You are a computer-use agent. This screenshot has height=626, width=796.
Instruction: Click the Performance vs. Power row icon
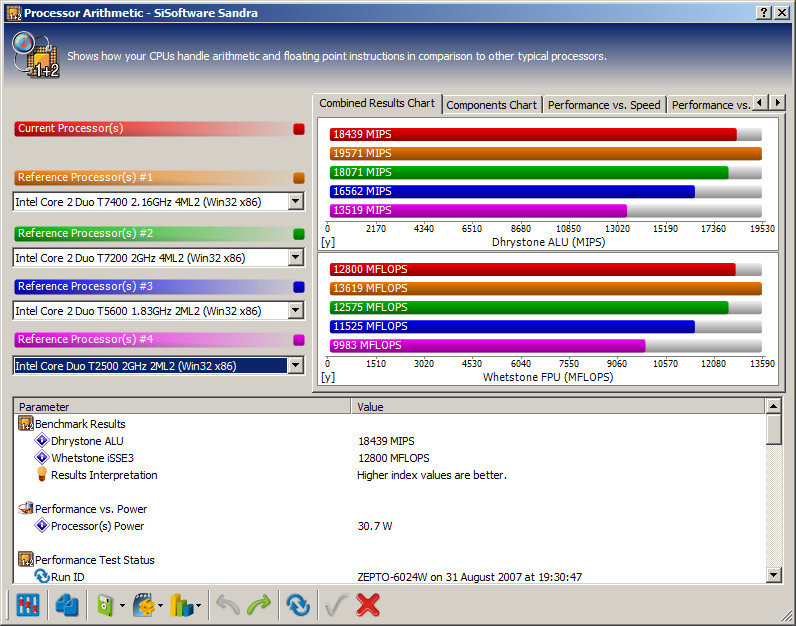[x=26, y=508]
